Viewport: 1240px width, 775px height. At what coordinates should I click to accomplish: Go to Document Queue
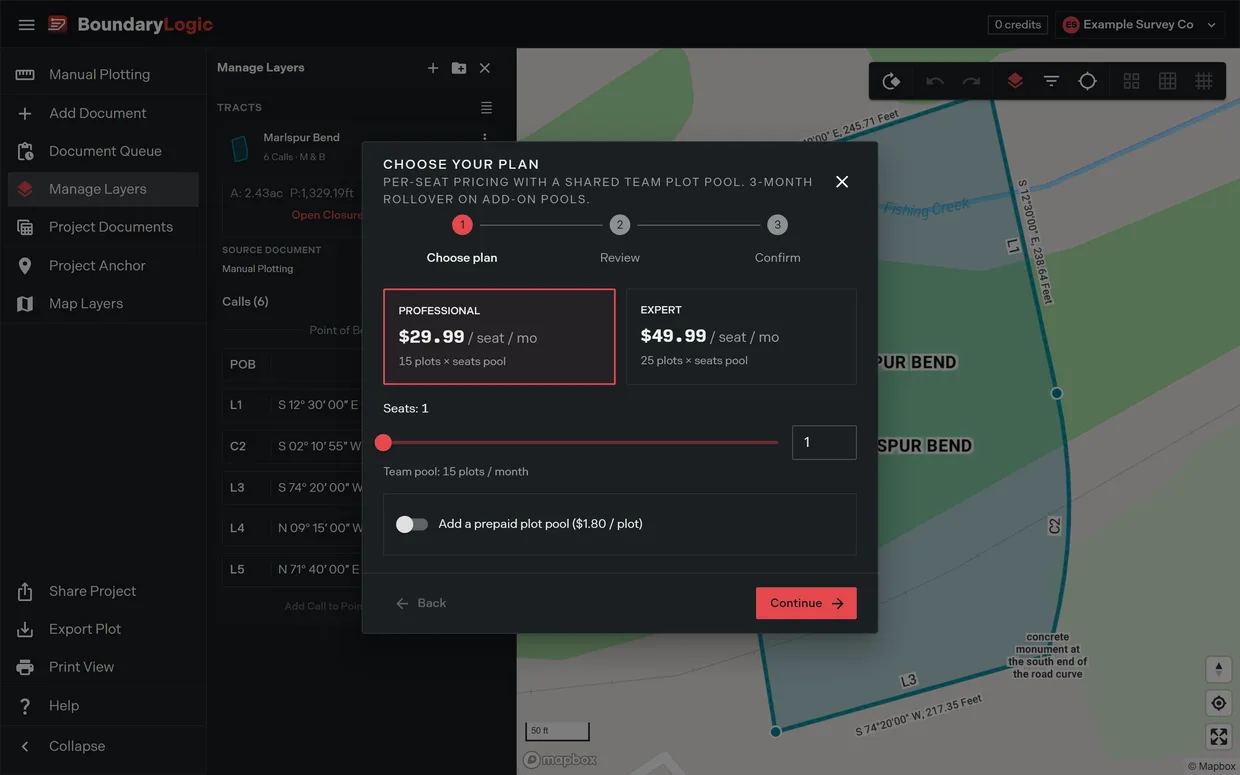point(103,151)
